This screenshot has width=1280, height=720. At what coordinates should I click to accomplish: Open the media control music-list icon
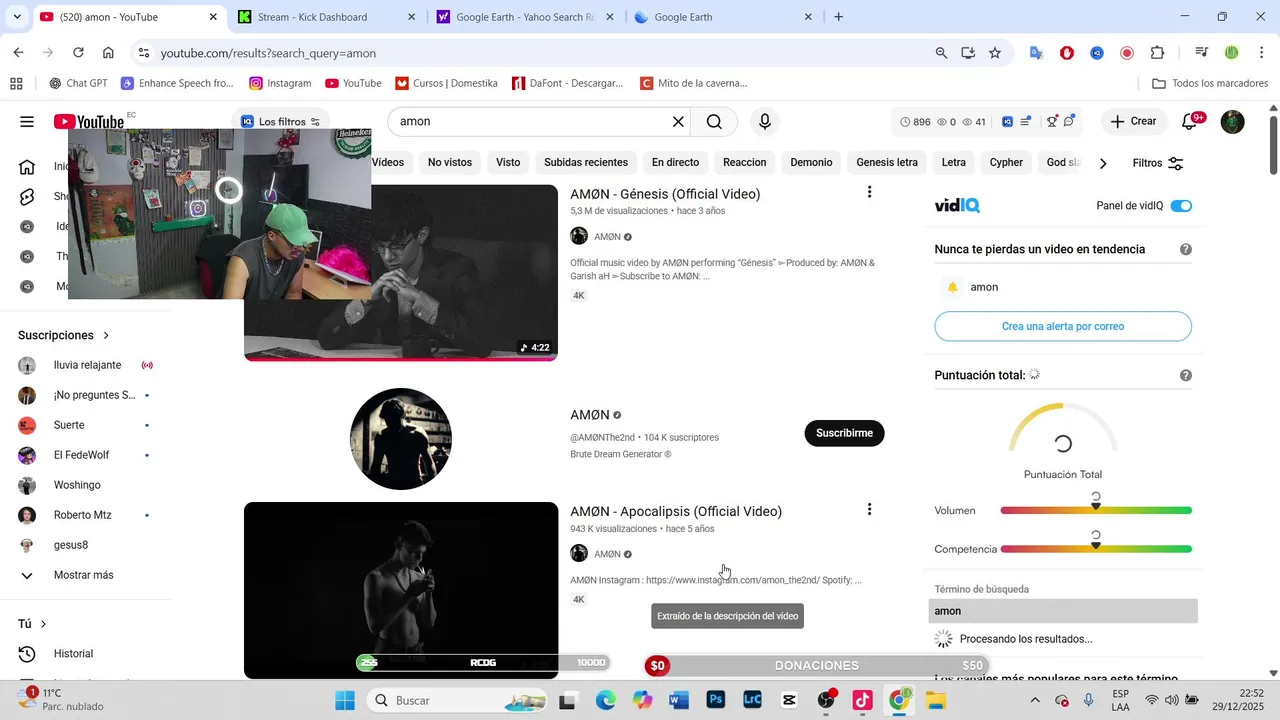tap(1202, 53)
